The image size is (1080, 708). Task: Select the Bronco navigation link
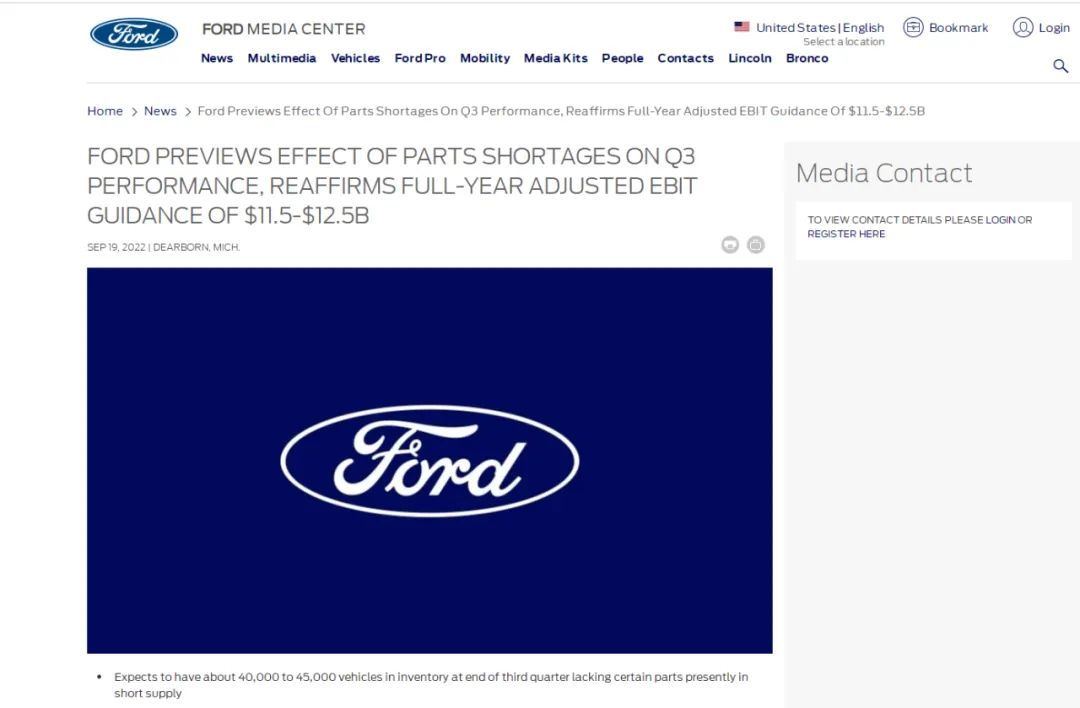(x=807, y=59)
